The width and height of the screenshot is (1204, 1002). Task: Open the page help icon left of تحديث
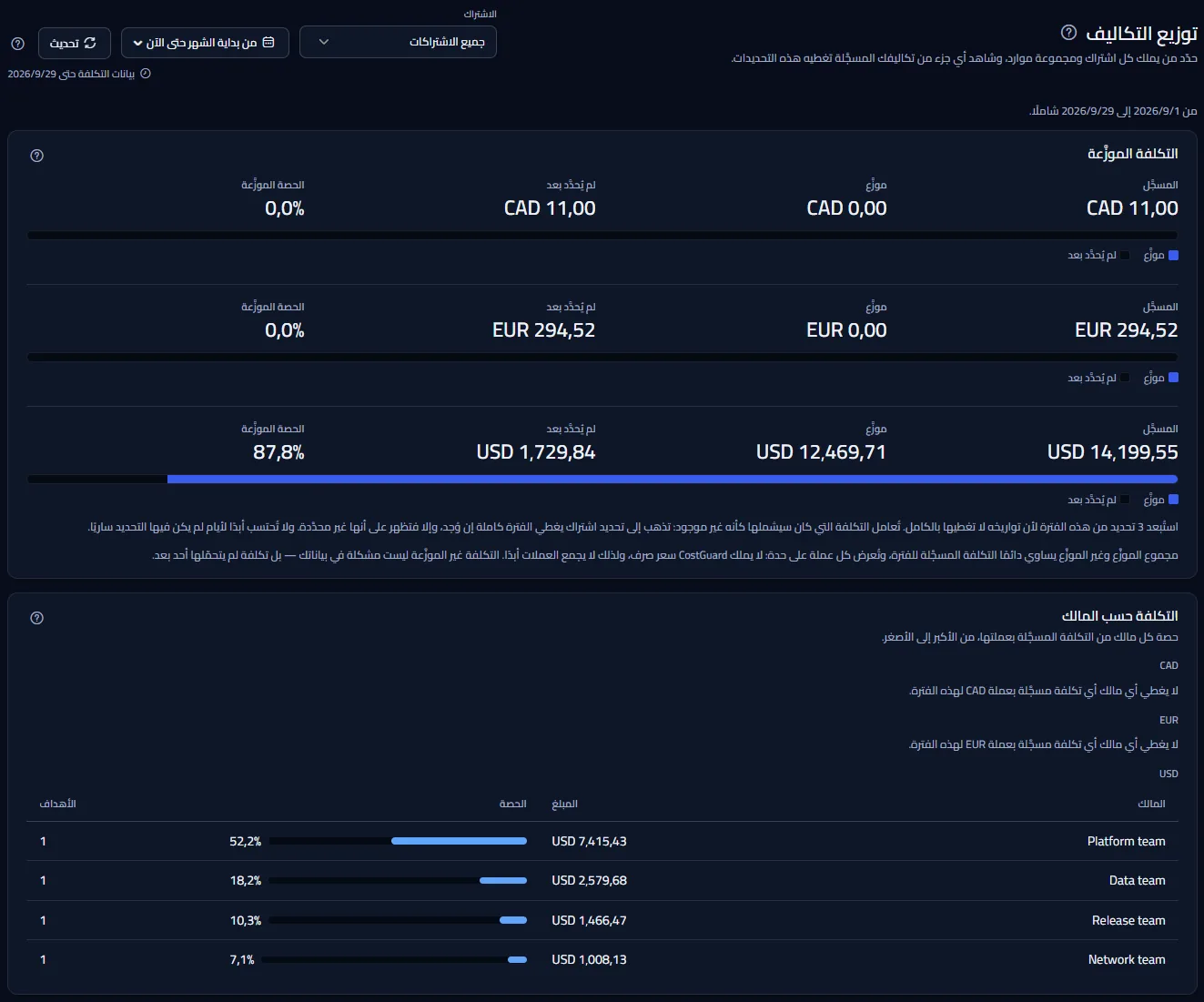pyautogui.click(x=17, y=44)
